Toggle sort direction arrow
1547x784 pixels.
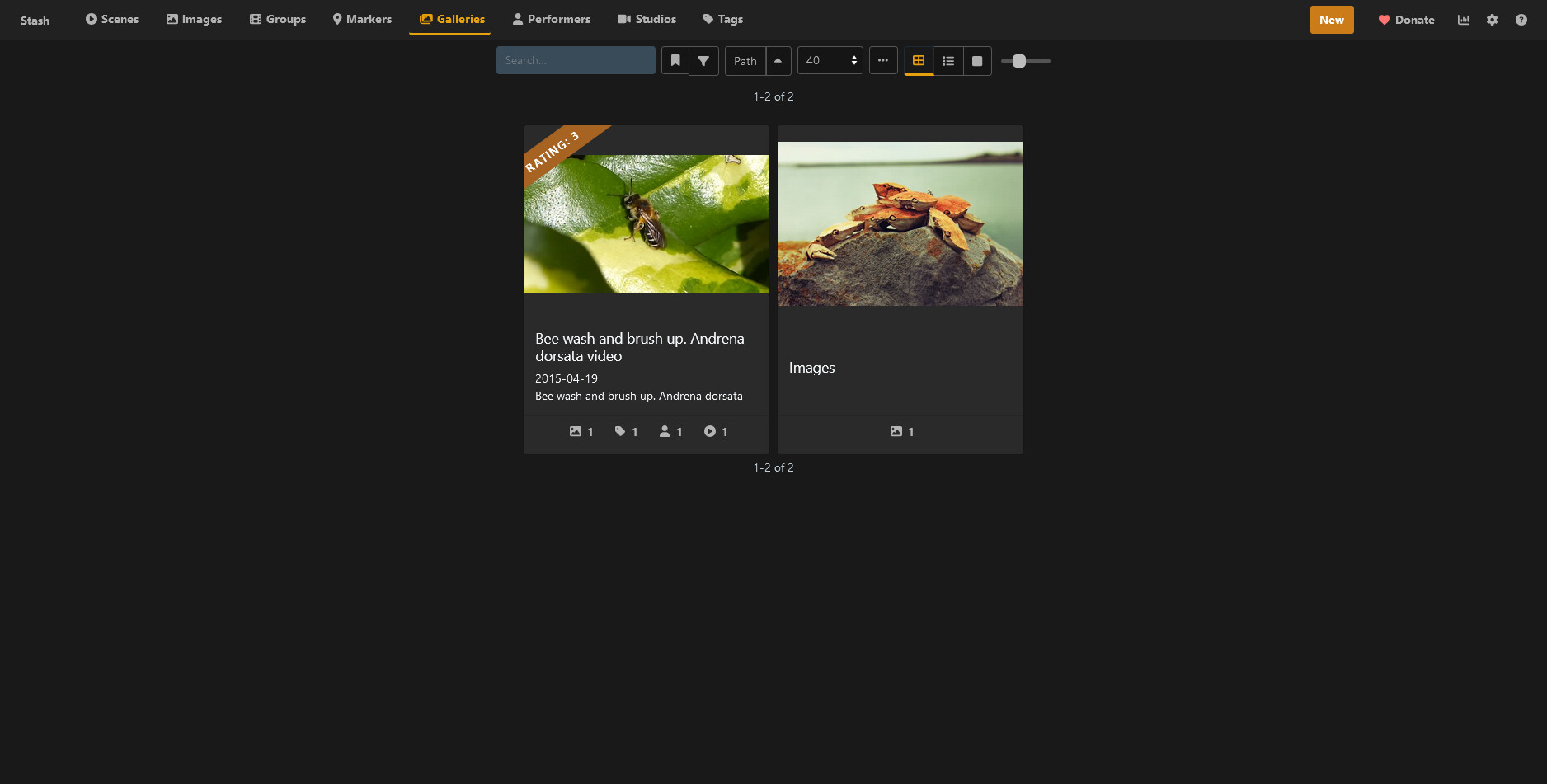[x=778, y=60]
